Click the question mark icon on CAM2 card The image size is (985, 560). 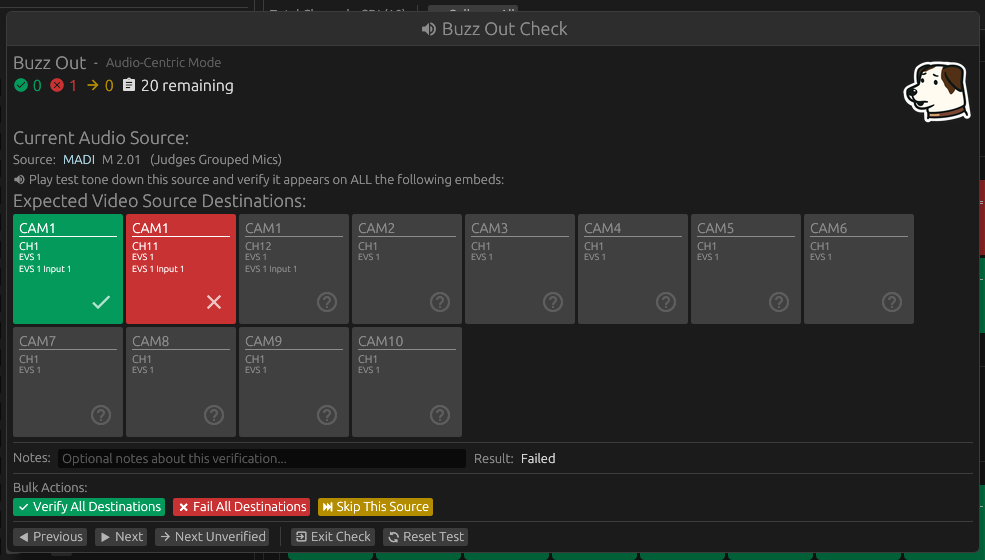pos(440,302)
